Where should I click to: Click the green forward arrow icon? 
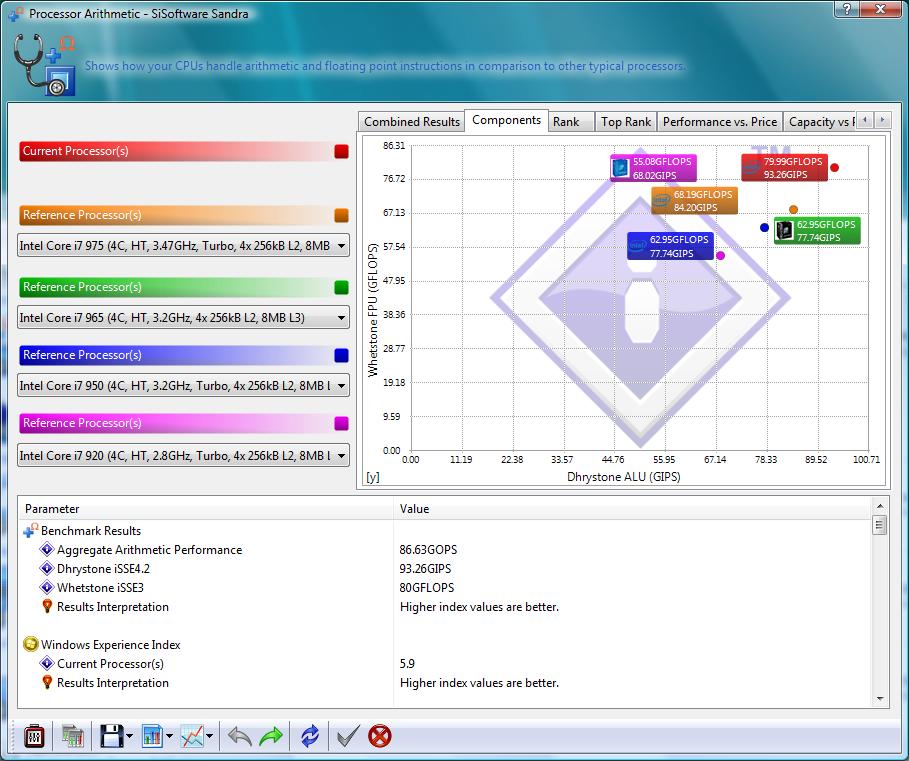point(271,737)
